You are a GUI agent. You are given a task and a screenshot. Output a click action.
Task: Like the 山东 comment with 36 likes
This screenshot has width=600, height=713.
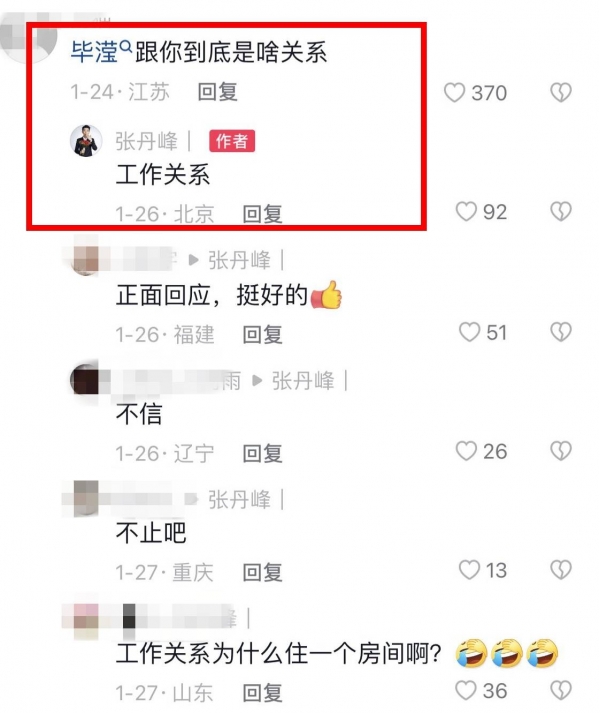coord(466,690)
